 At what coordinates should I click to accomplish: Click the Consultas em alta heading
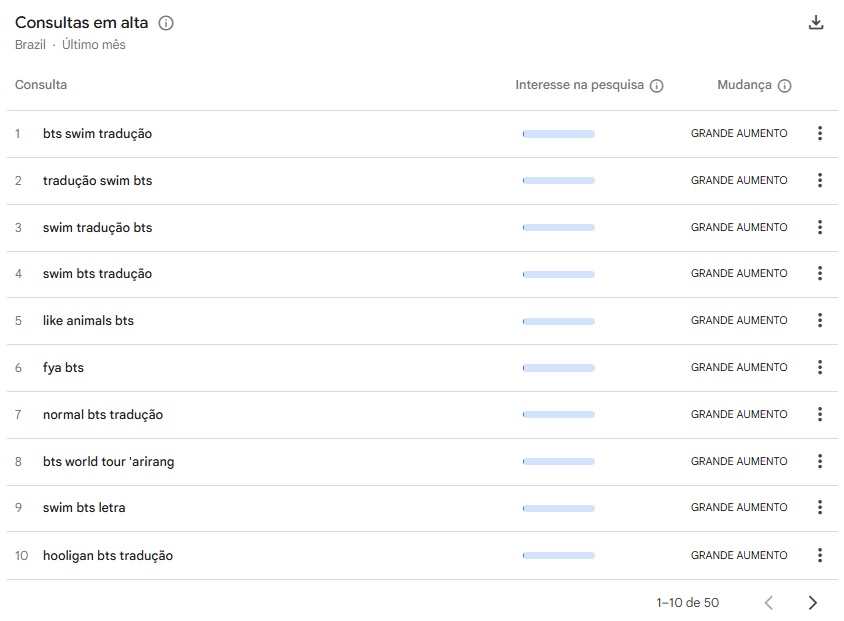pos(81,23)
